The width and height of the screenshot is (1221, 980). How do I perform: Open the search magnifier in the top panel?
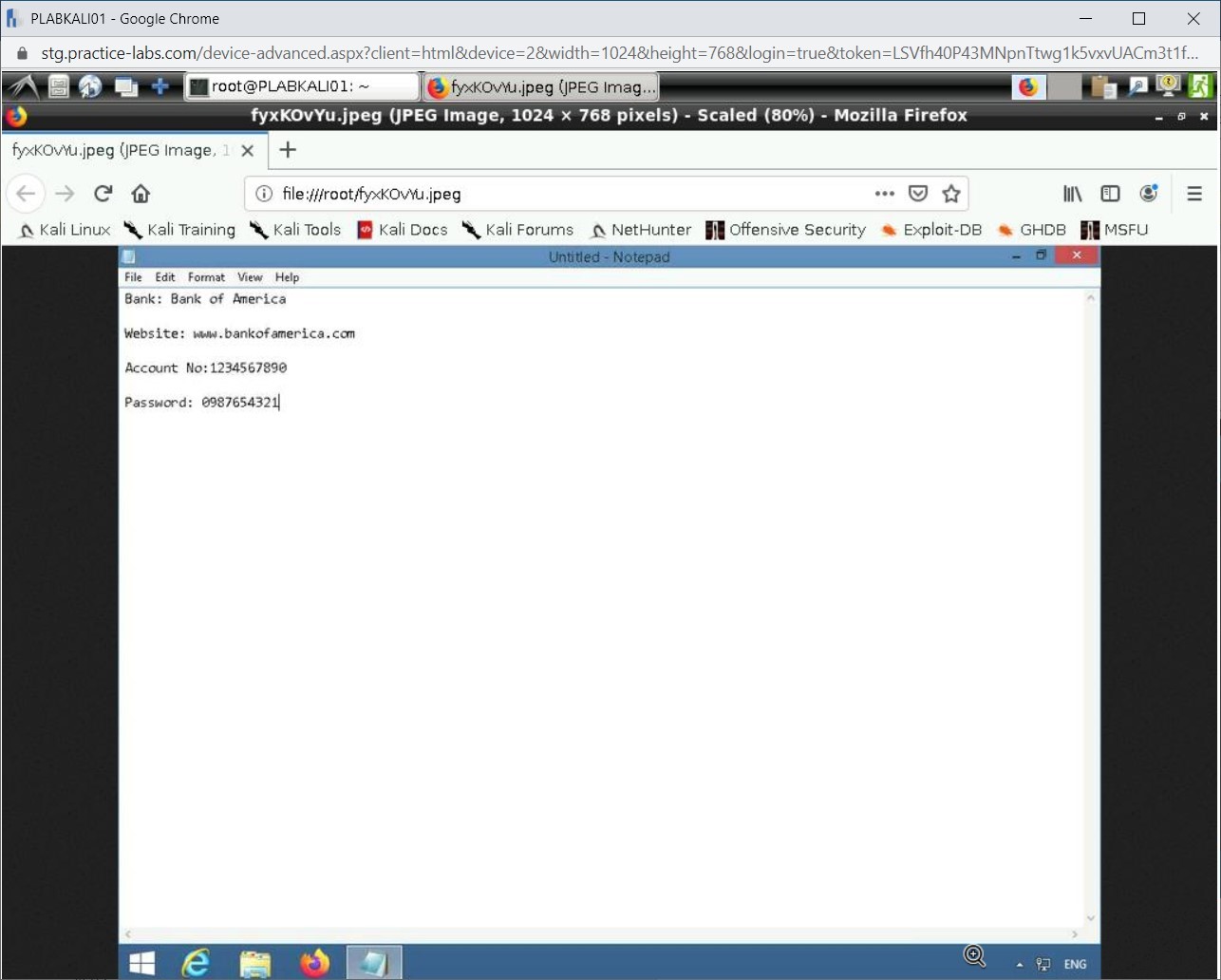1136,86
